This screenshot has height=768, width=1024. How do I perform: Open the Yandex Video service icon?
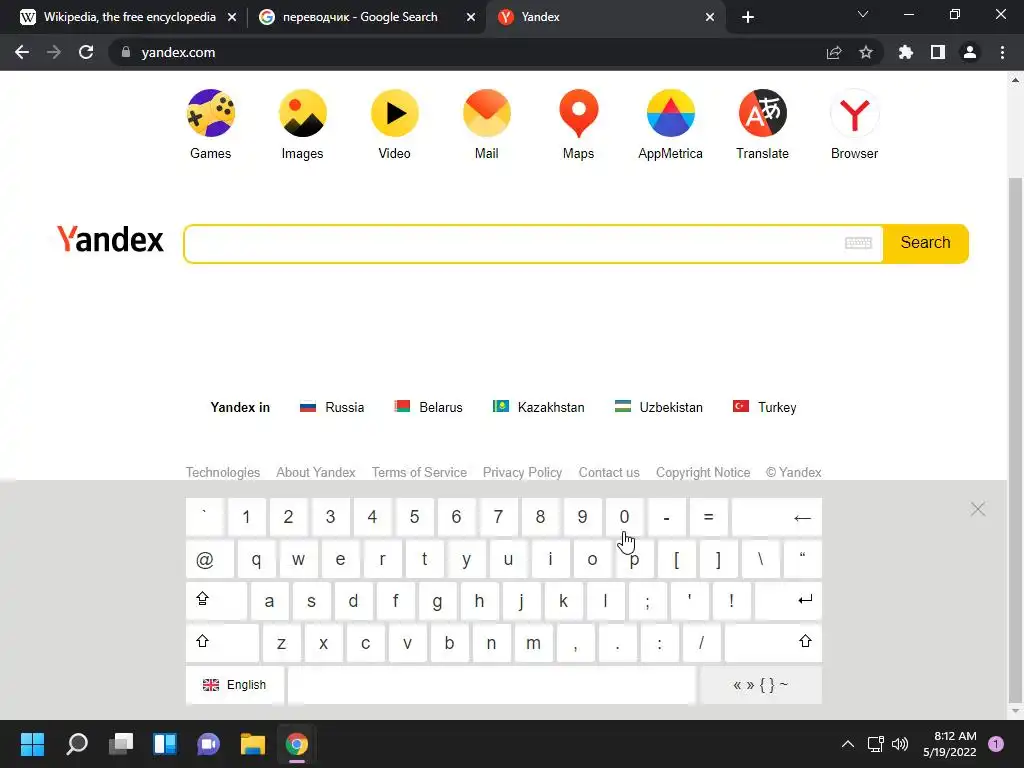(394, 113)
